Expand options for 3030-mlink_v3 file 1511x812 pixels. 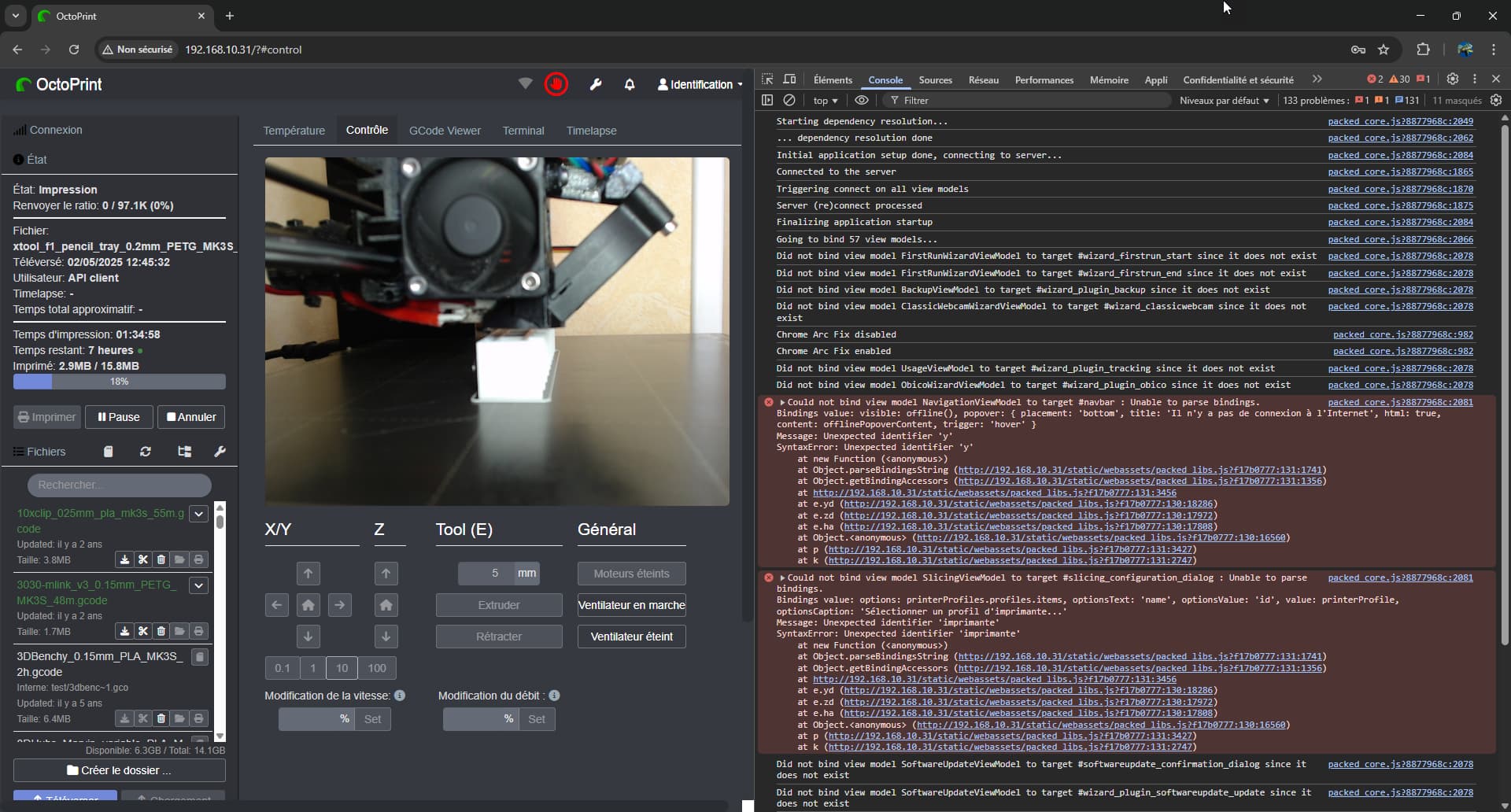199,585
